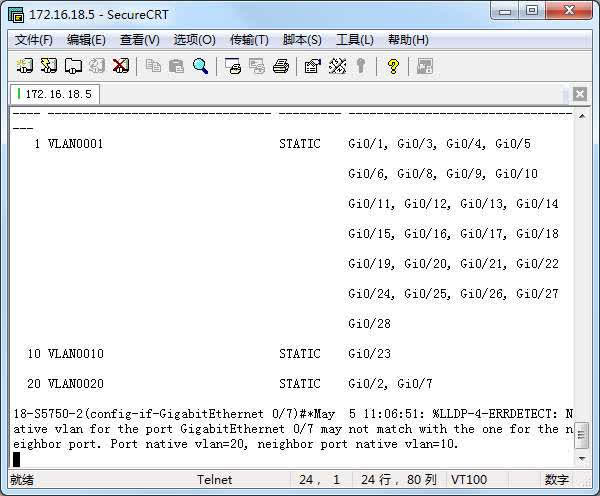Click the Connect toolbar icon
600x496 pixels.
(26, 66)
